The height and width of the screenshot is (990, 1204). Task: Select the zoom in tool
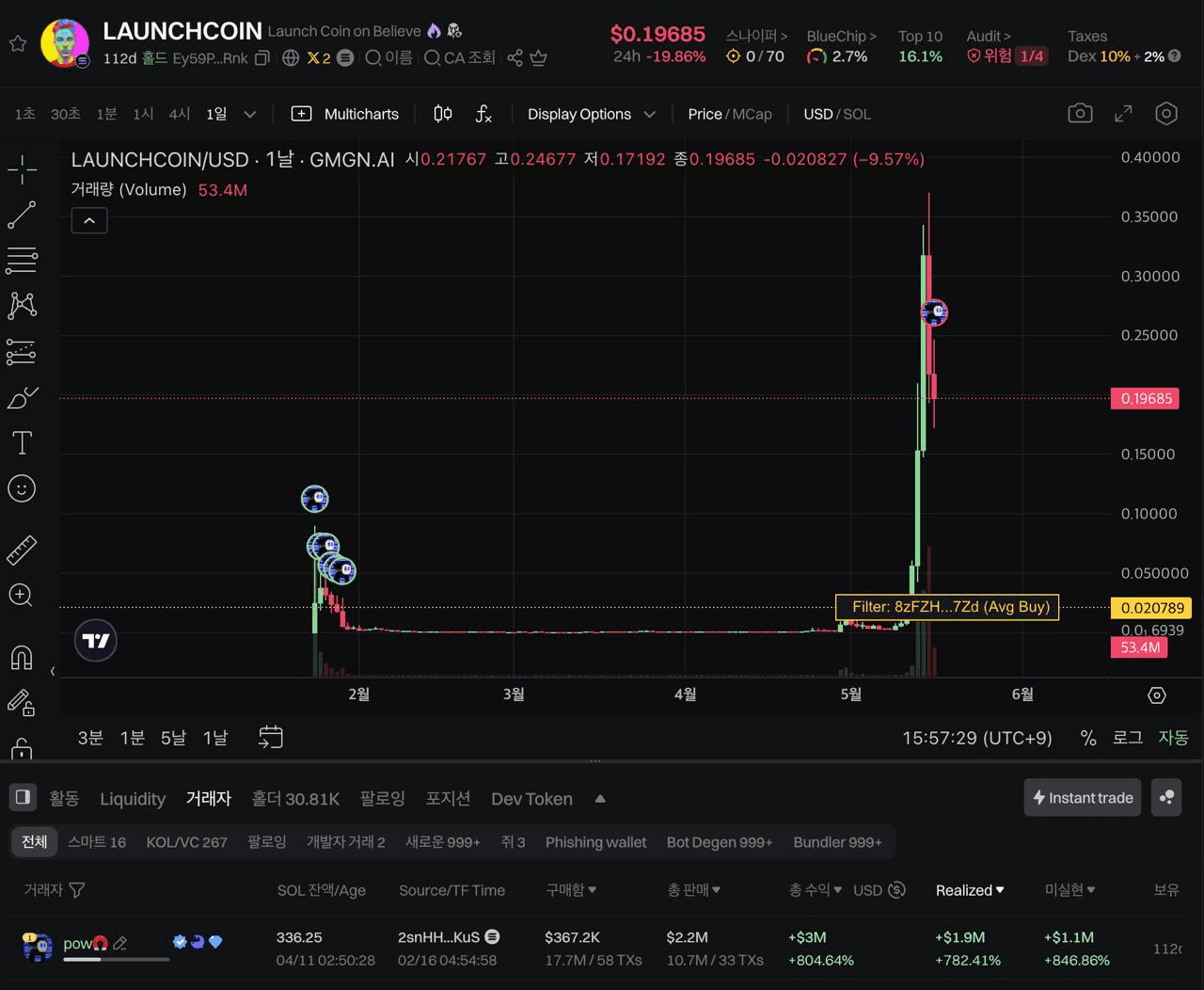pyautogui.click(x=22, y=596)
